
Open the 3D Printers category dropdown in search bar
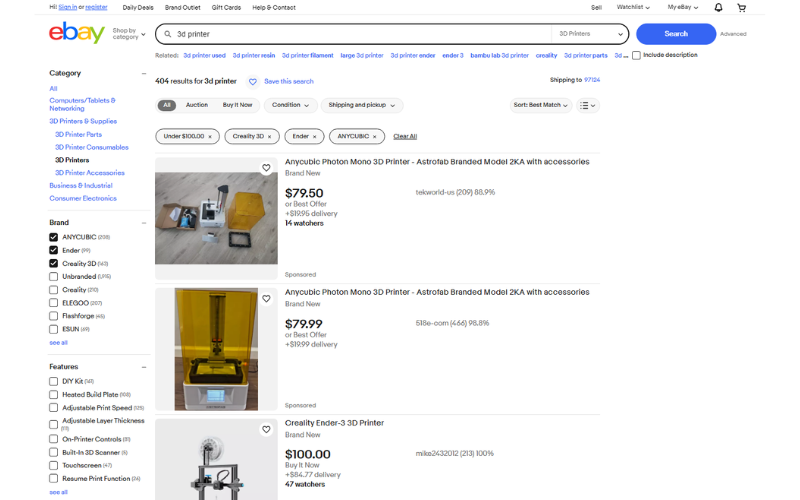tap(590, 34)
